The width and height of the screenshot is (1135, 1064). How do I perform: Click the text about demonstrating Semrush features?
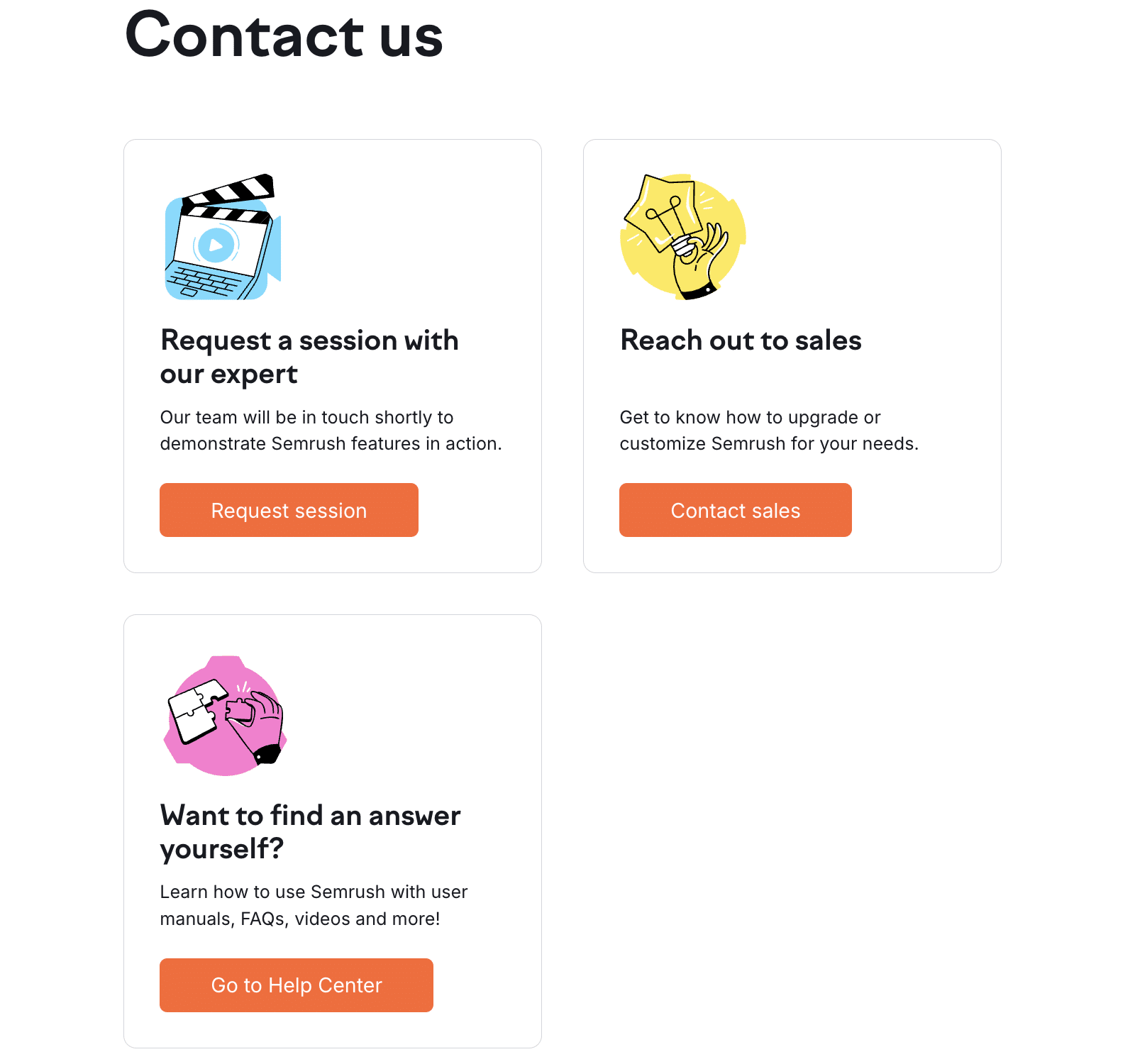tap(331, 430)
